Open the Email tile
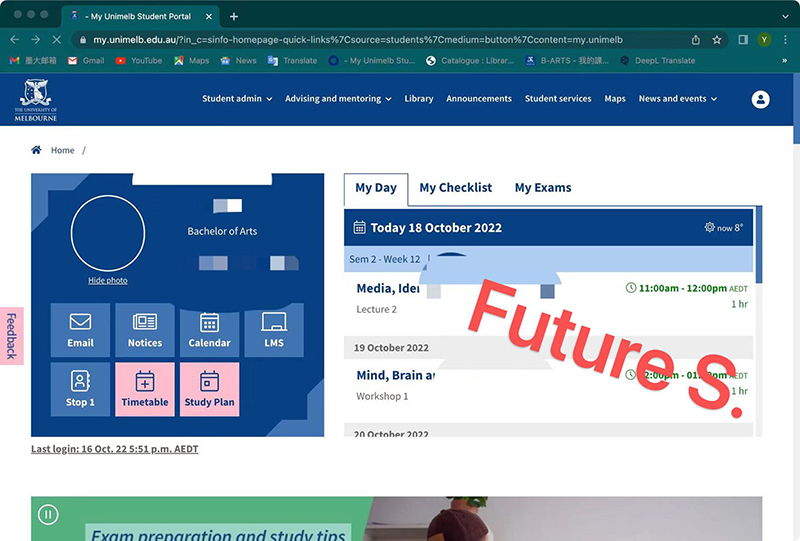Image resolution: width=800 pixels, height=541 pixels. (x=80, y=330)
